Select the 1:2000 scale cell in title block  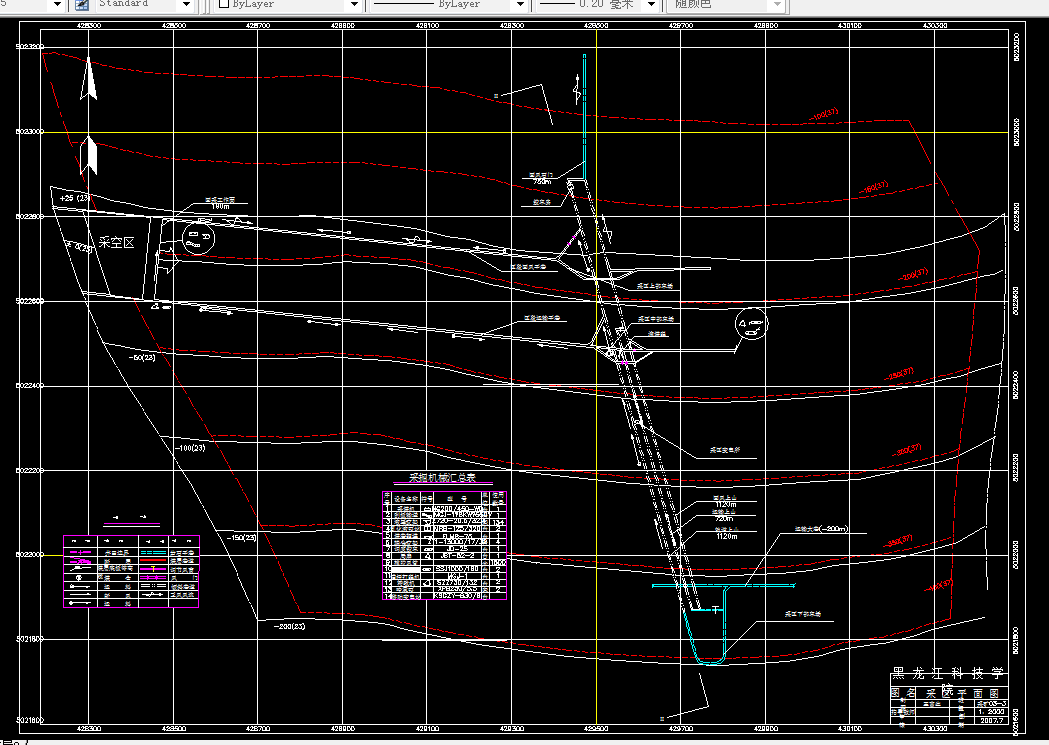pyautogui.click(x=991, y=712)
